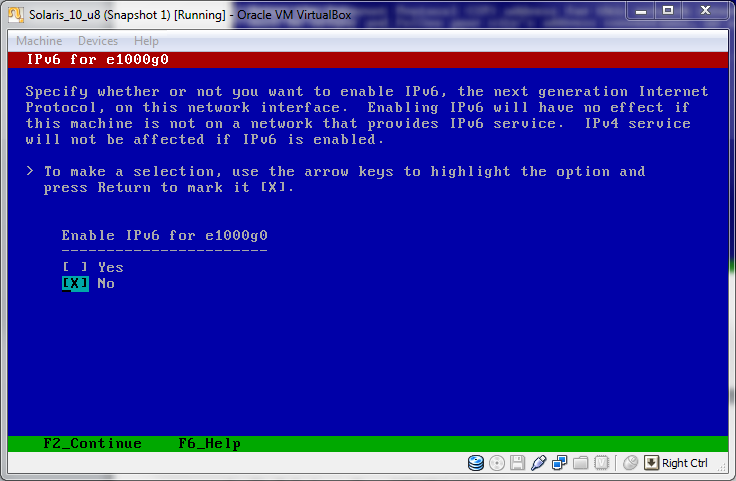Viewport: 736px width, 481px height.
Task: Open the Help menu
Action: coord(146,41)
